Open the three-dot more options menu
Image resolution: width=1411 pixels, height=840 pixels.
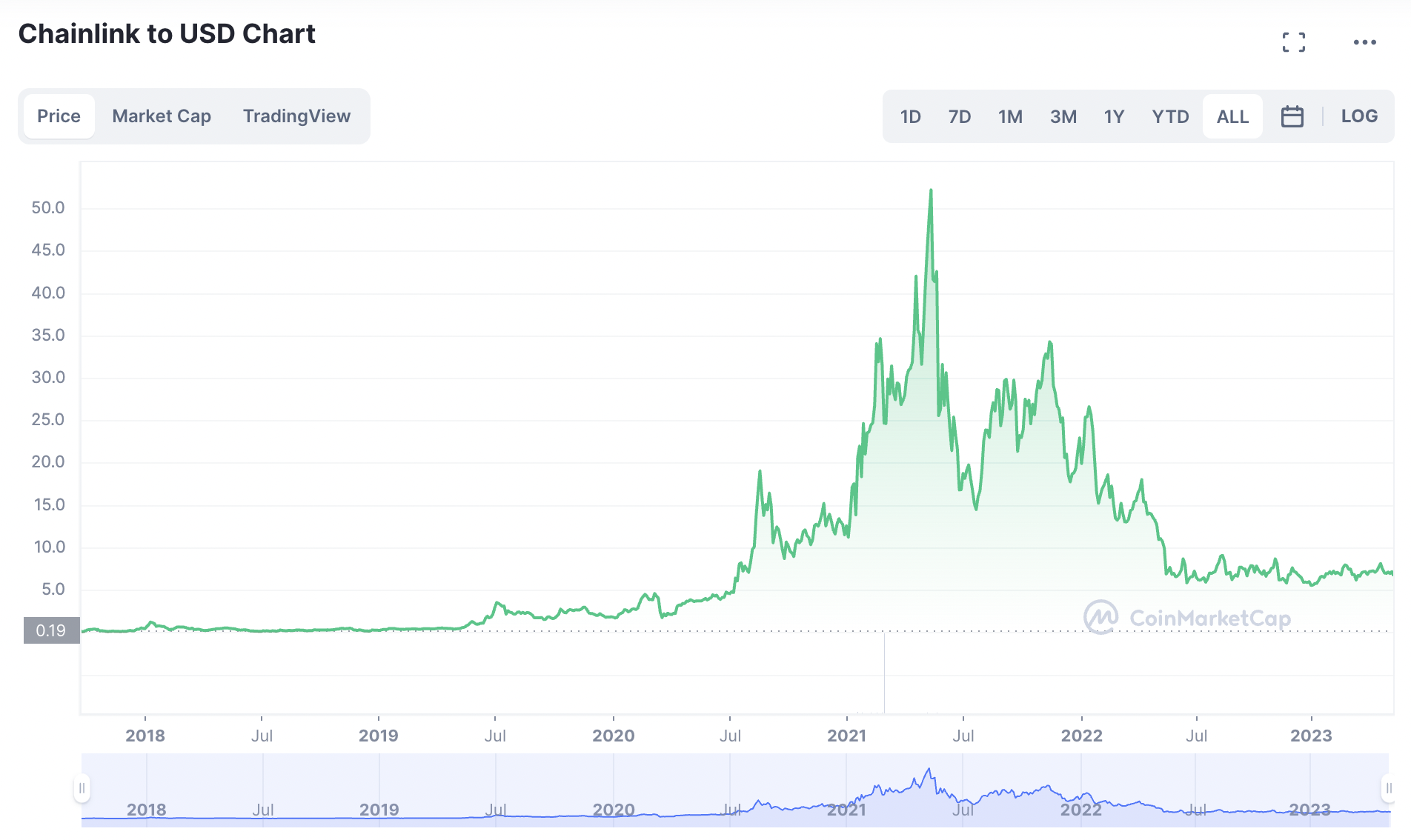(1364, 42)
